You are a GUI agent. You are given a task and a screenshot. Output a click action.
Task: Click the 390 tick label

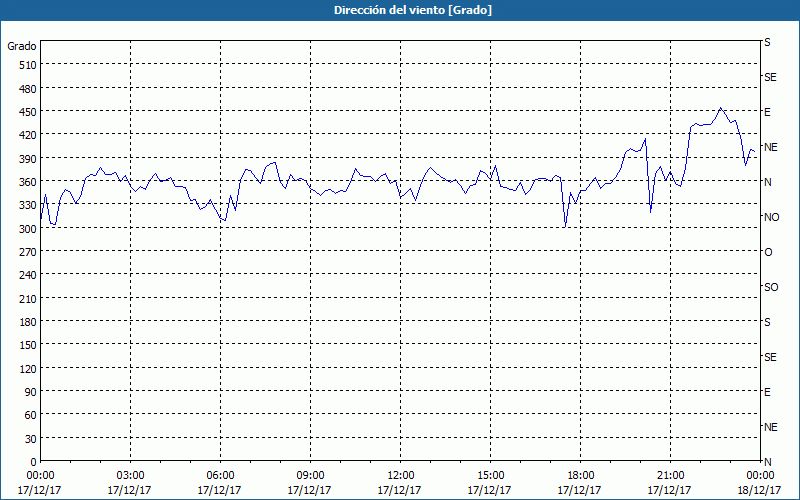29,159
